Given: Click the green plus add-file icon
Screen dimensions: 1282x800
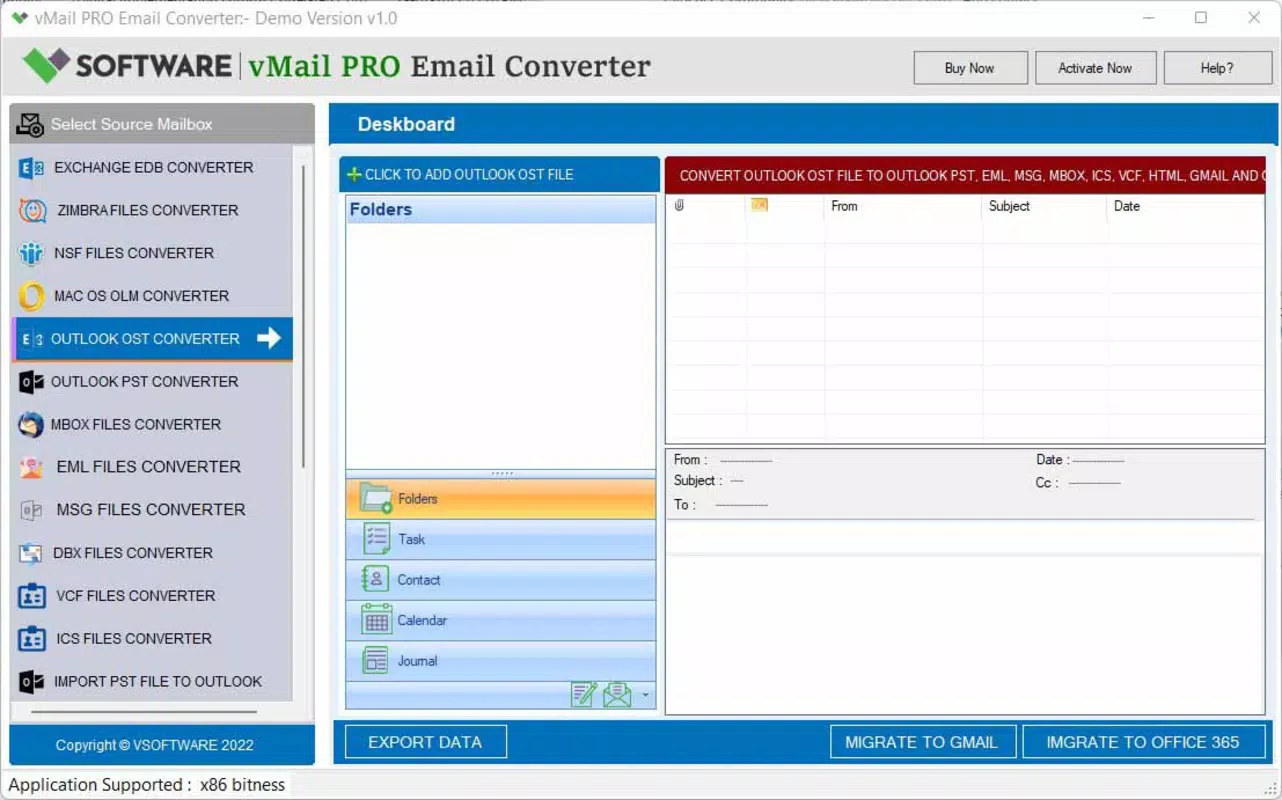Looking at the screenshot, I should pyautogui.click(x=354, y=174).
